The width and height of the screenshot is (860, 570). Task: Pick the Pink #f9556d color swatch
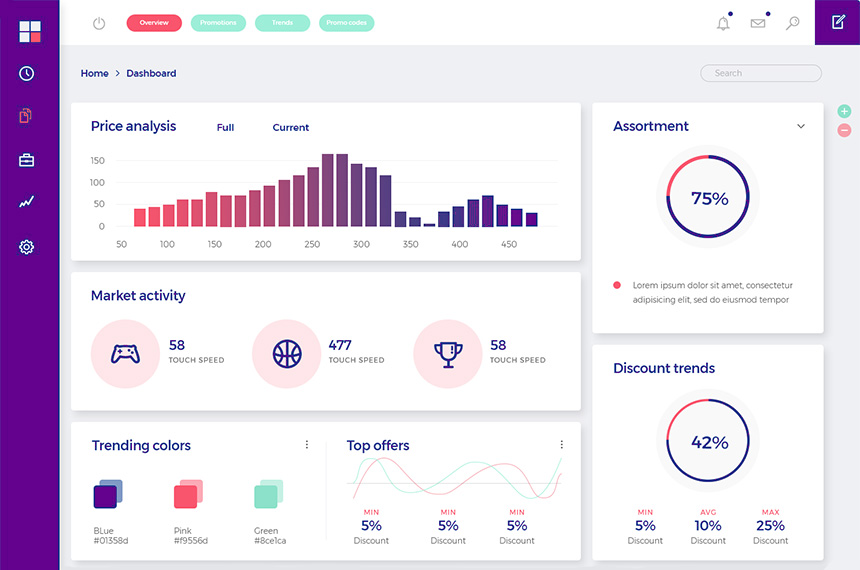(x=188, y=494)
